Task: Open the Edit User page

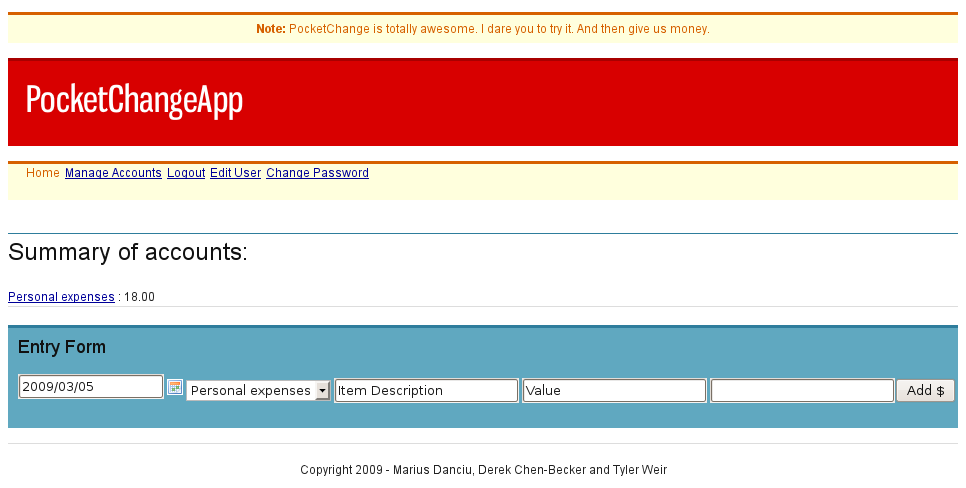Action: 235,173
